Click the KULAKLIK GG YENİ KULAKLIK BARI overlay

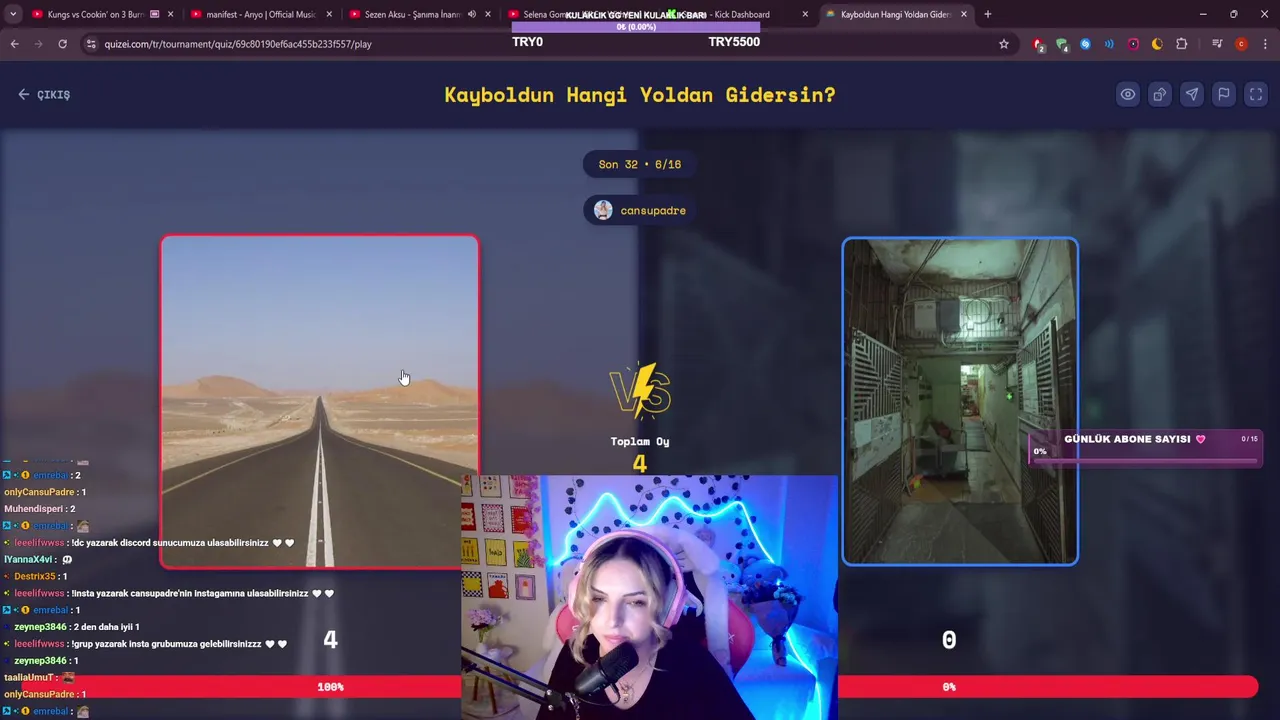(x=636, y=15)
